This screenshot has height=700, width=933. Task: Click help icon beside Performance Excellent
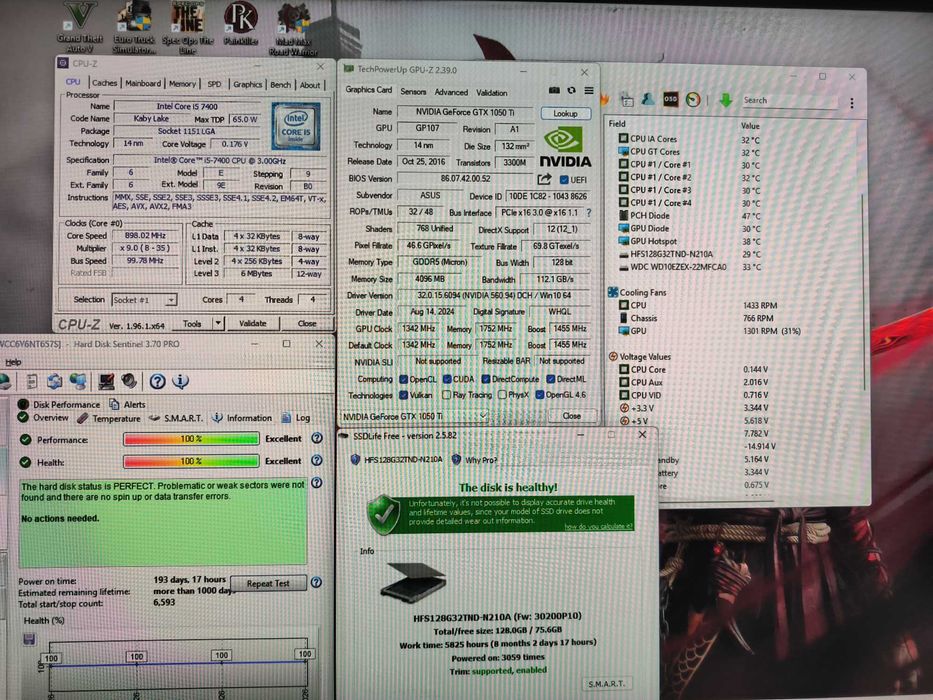[317, 438]
